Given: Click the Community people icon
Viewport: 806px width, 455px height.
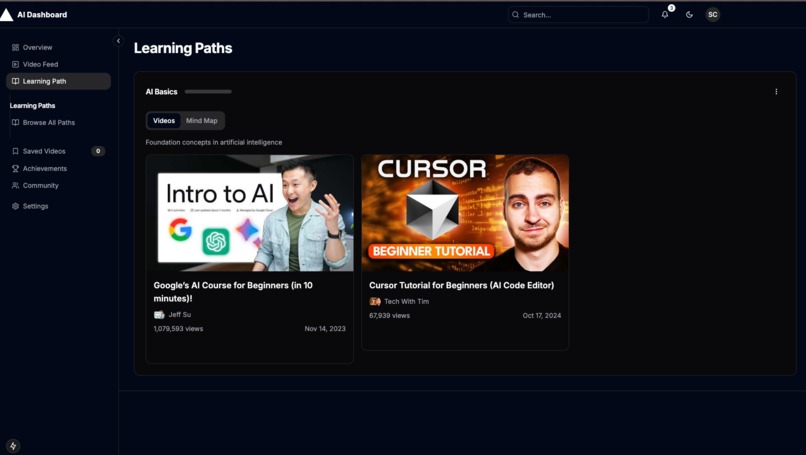Looking at the screenshot, I should click(x=15, y=186).
